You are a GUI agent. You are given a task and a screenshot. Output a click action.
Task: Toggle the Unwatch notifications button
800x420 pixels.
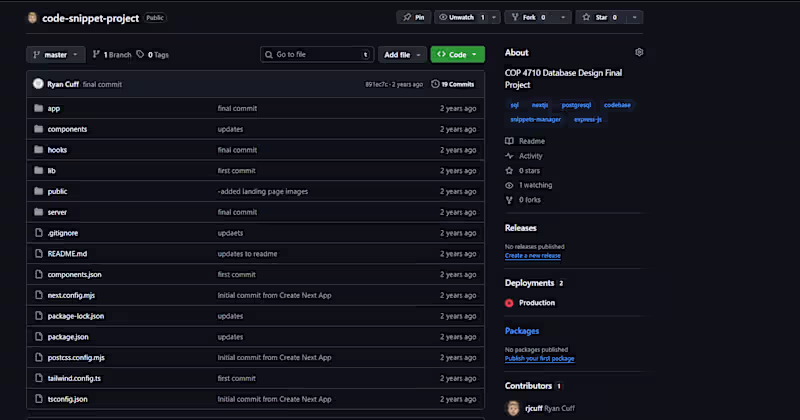click(461, 17)
